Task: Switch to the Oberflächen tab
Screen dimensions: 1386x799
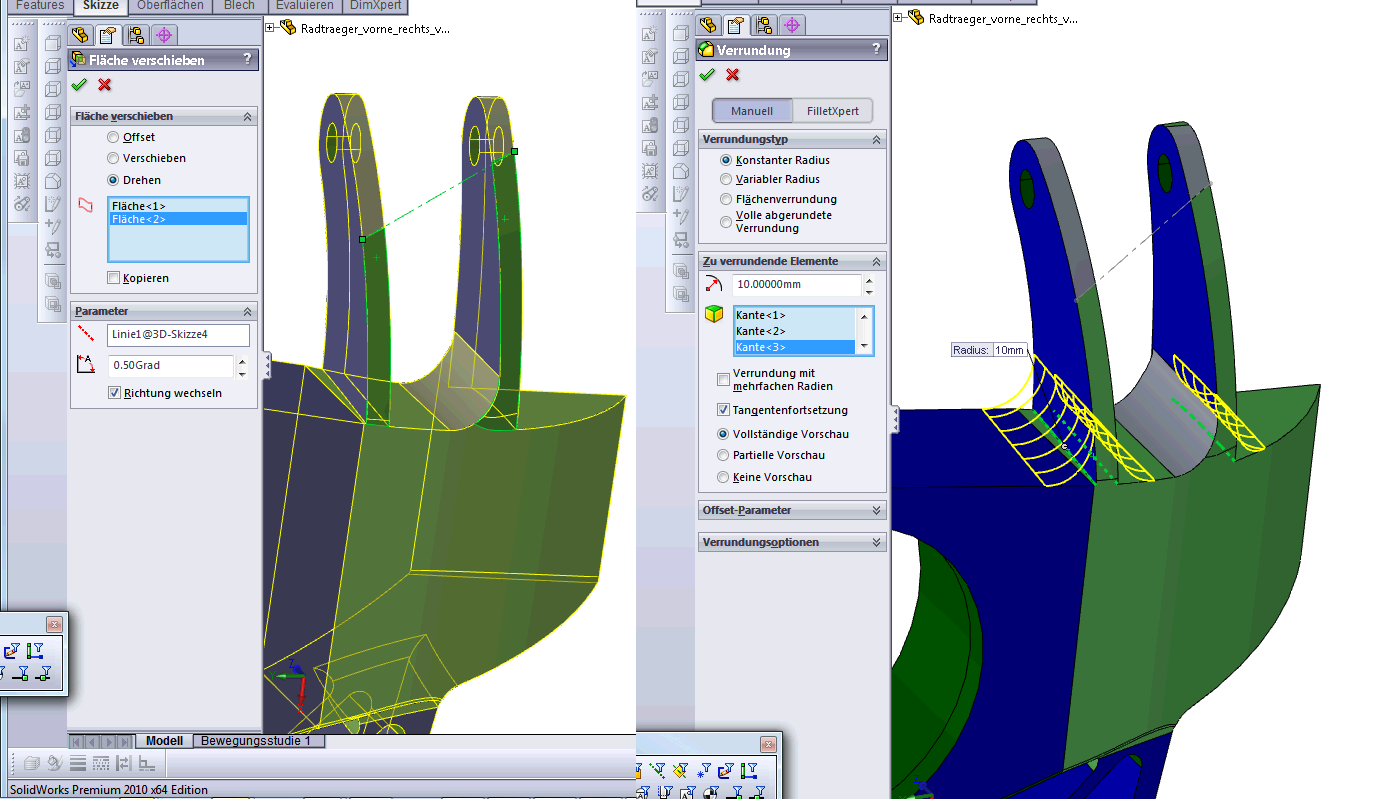Action: tap(171, 6)
